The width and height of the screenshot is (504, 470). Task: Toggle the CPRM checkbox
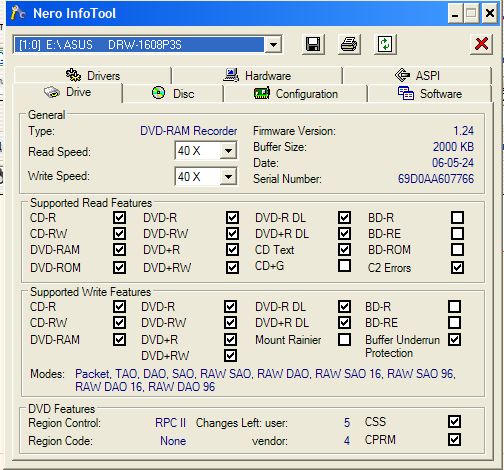tap(455, 440)
